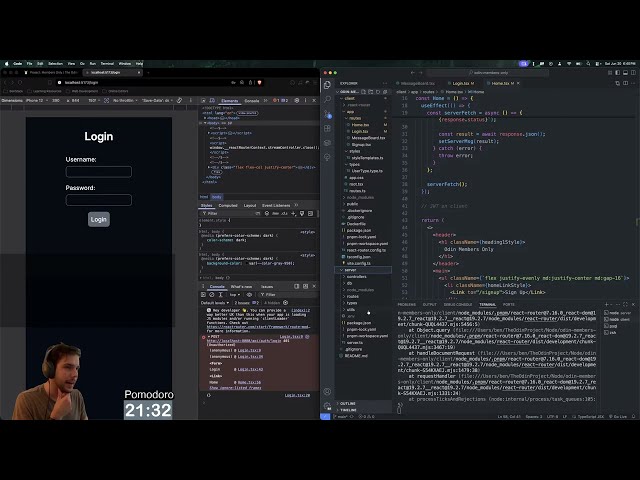This screenshot has width=640, height=480.
Task: Switch to the MessageBoard.tsx editor tab
Action: (417, 83)
